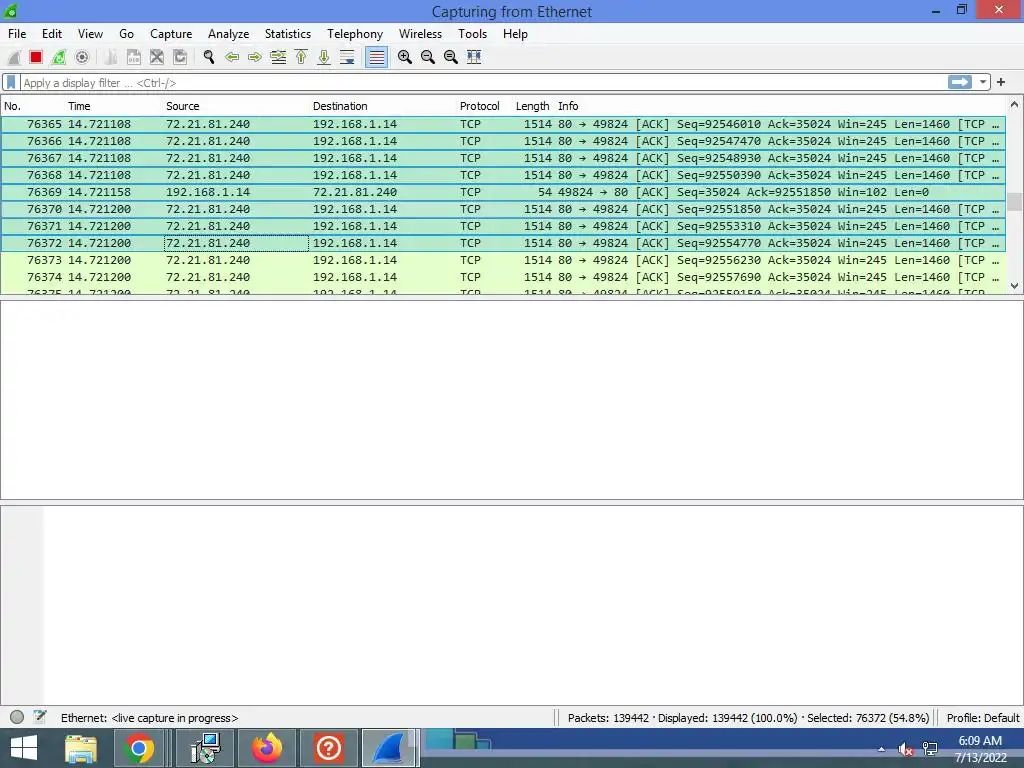Open the Help menu
The width and height of the screenshot is (1024, 768).
[515, 34]
